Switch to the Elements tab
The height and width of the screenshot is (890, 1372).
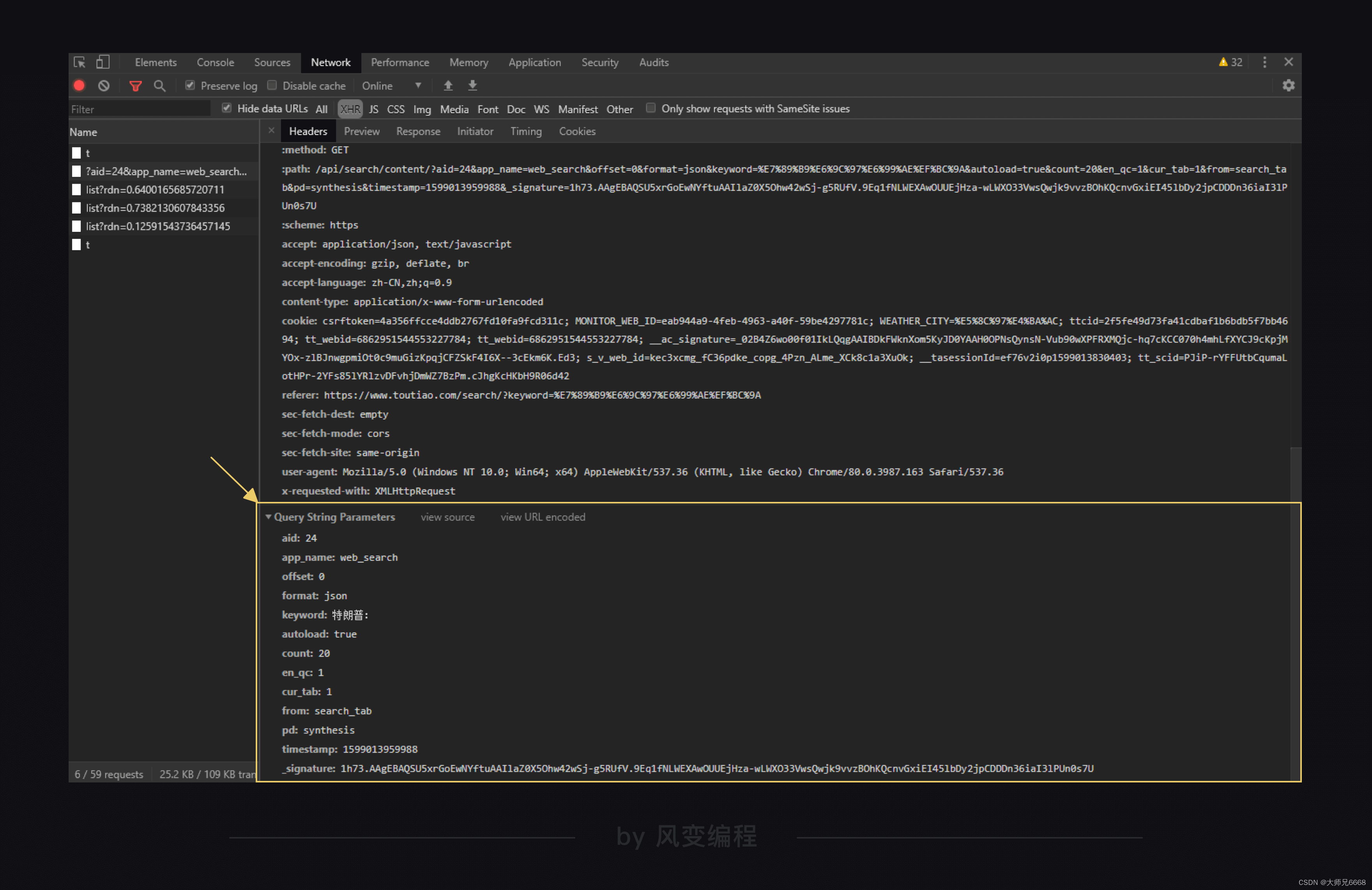[x=156, y=62]
